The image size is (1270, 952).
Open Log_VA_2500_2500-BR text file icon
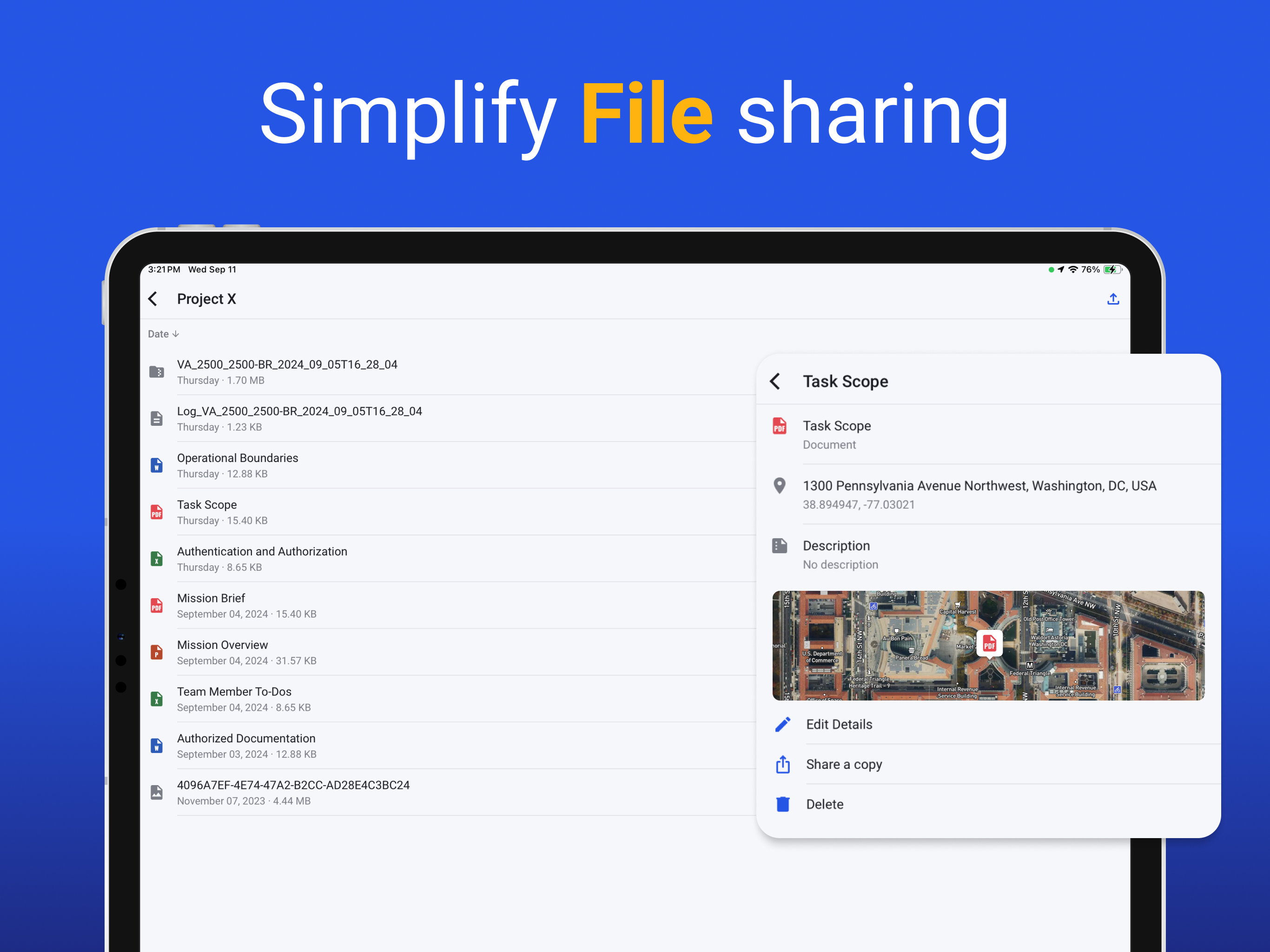pyautogui.click(x=157, y=418)
